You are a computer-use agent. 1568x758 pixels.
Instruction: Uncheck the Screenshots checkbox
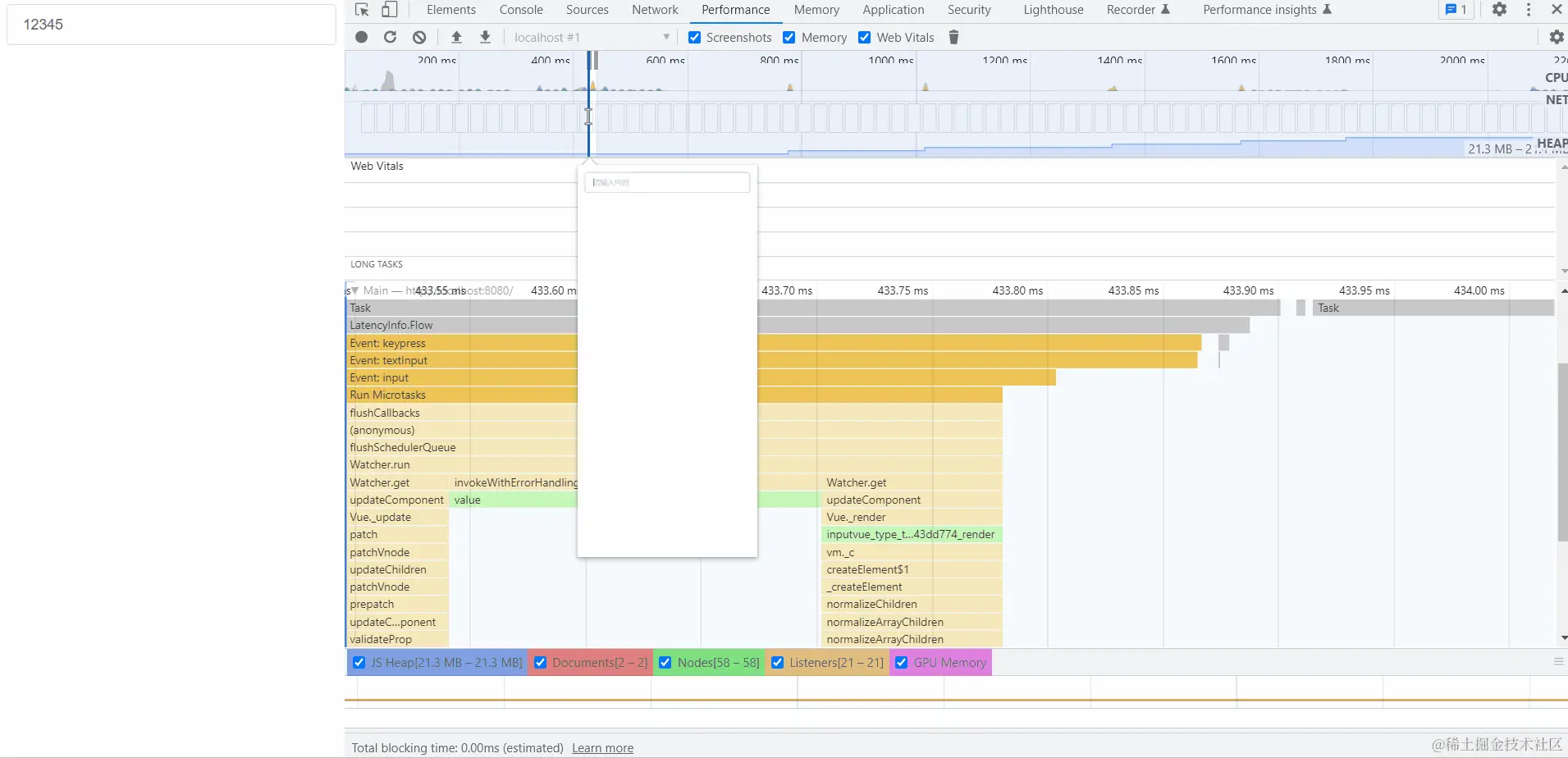pyautogui.click(x=695, y=37)
